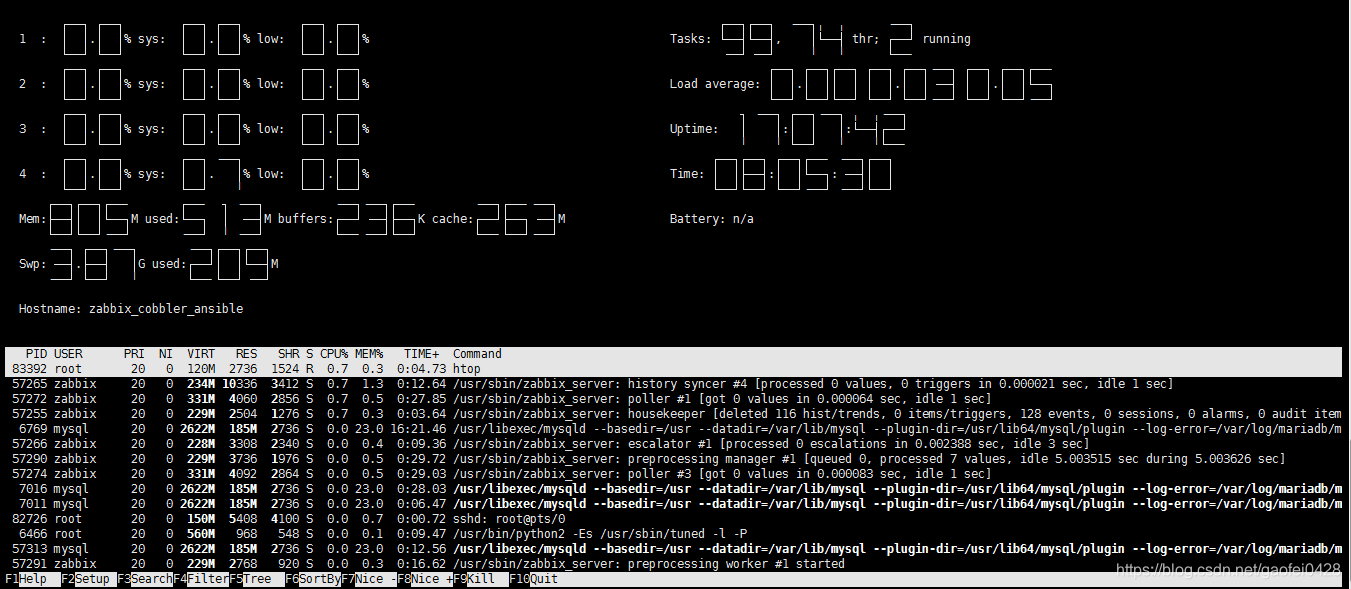Select preprocessing manager #1 row 57290

tap(674, 459)
